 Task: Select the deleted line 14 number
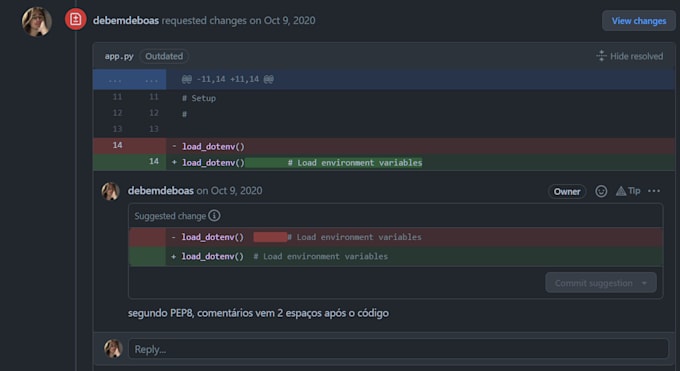pyautogui.click(x=118, y=145)
